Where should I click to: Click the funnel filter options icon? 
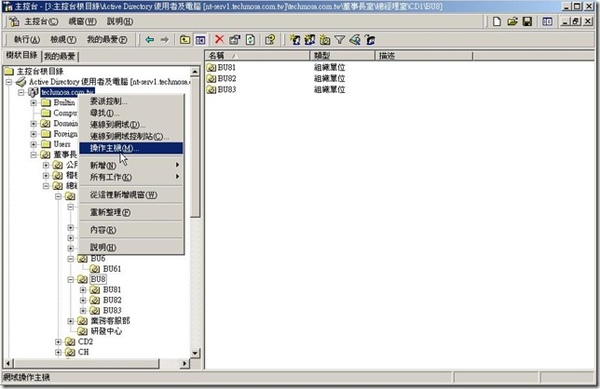pos(340,40)
